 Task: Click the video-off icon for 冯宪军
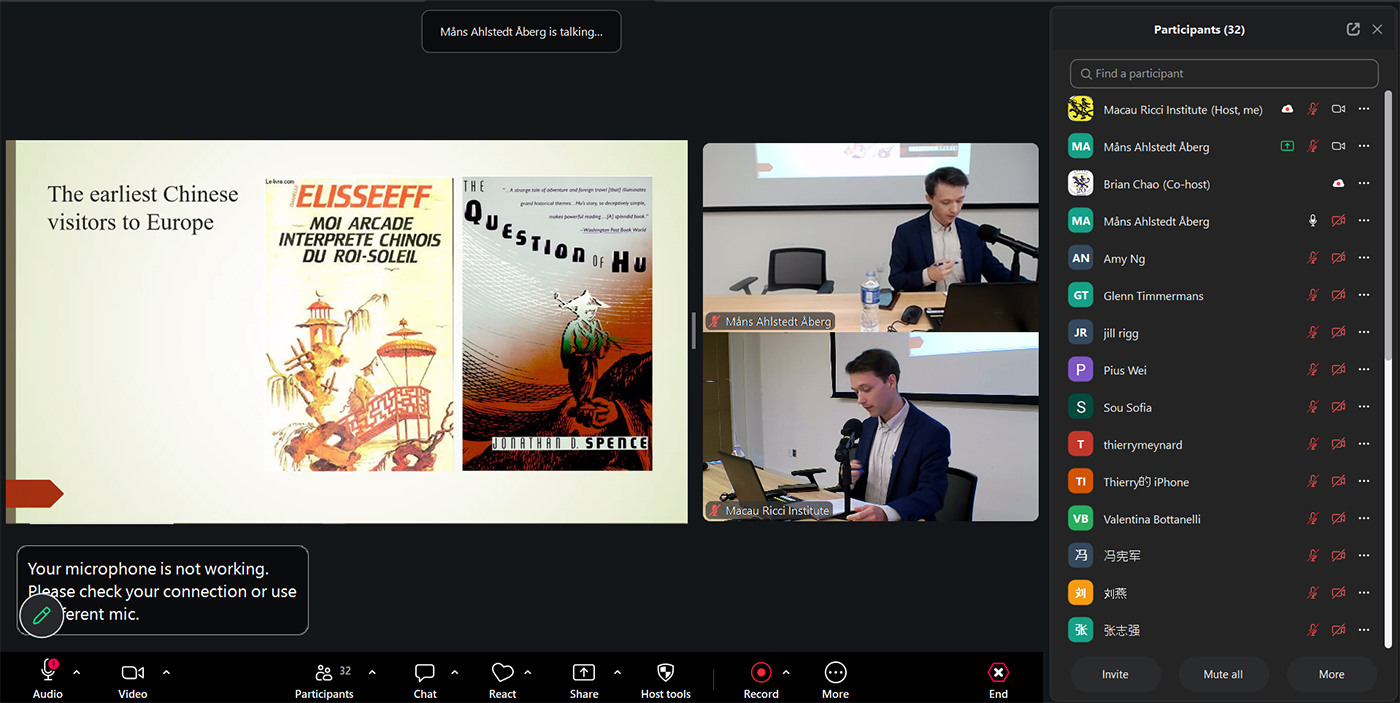click(1338, 556)
